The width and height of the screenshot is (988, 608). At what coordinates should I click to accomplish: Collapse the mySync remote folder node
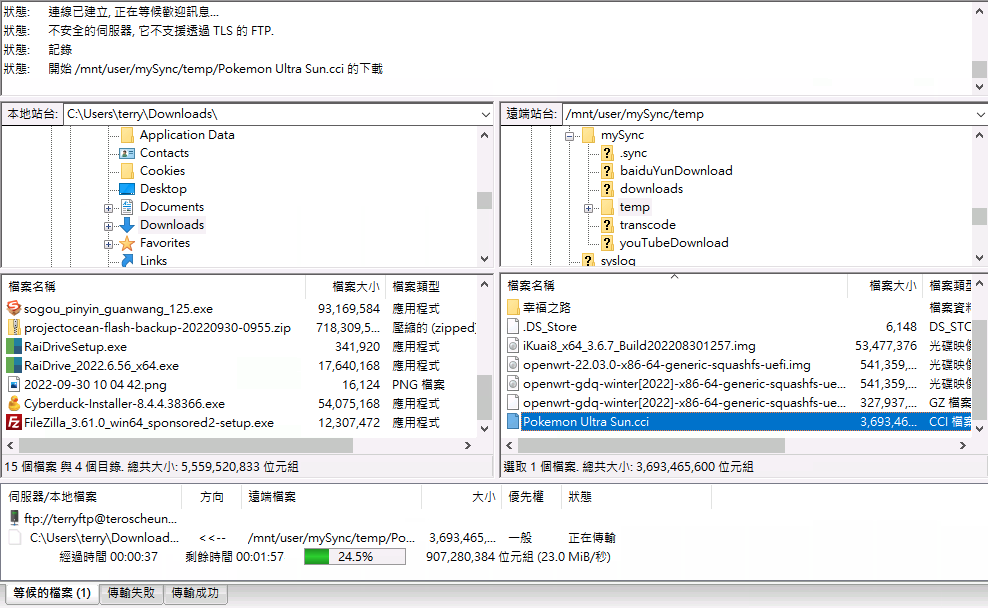571,136
